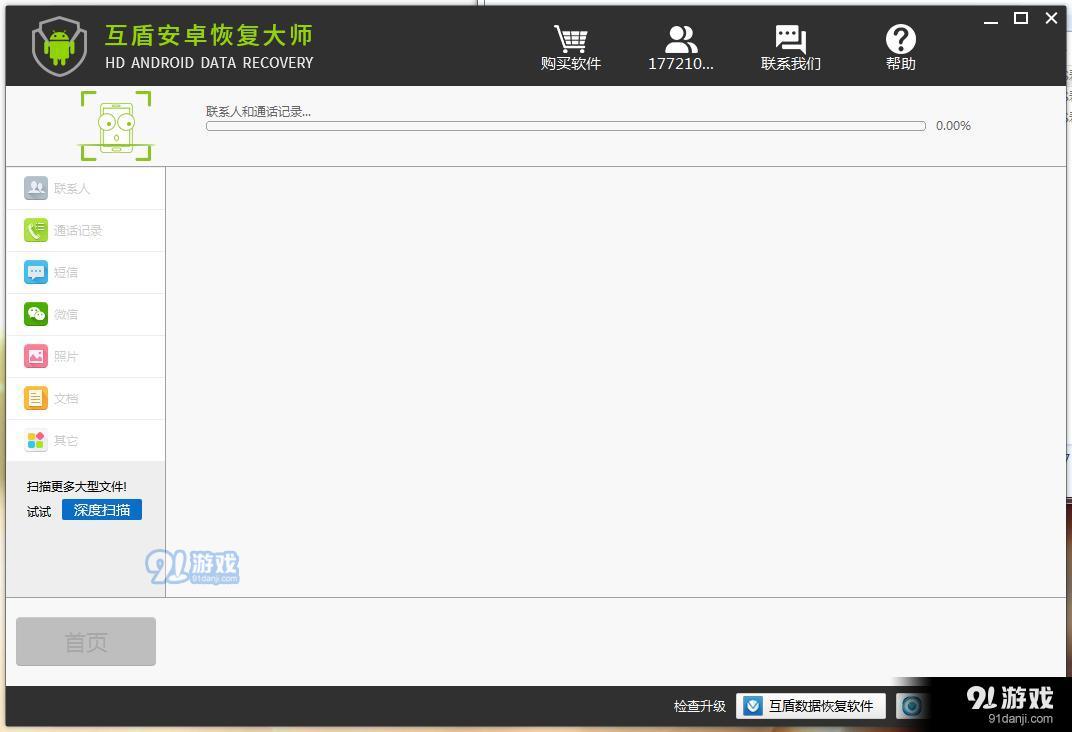Viewport: 1072px width, 732px height.
Task: Click the 联系人和通话记录... scan status text
Action: tap(258, 111)
